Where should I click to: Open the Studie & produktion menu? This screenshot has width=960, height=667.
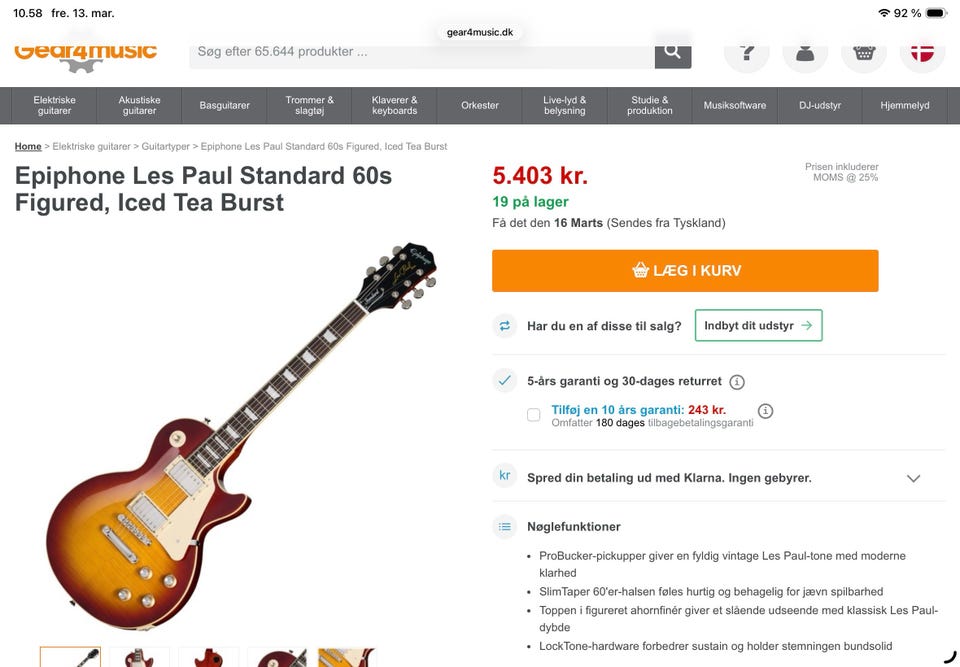tap(650, 105)
